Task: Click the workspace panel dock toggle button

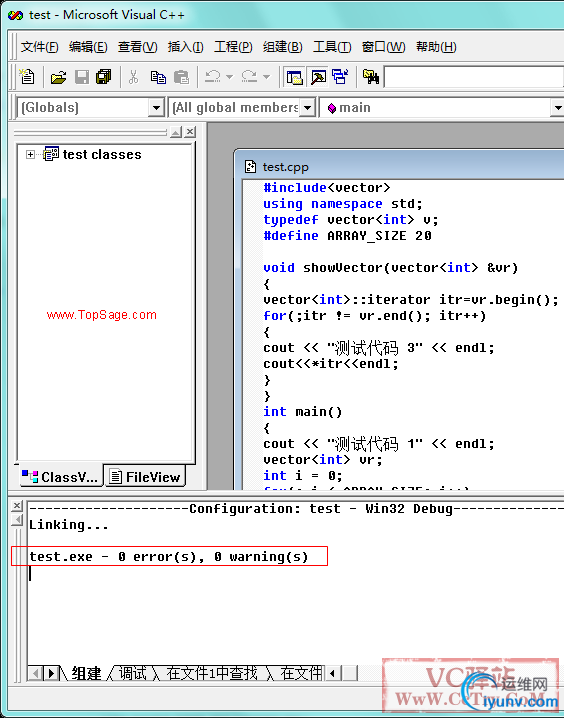Action: tap(176, 132)
